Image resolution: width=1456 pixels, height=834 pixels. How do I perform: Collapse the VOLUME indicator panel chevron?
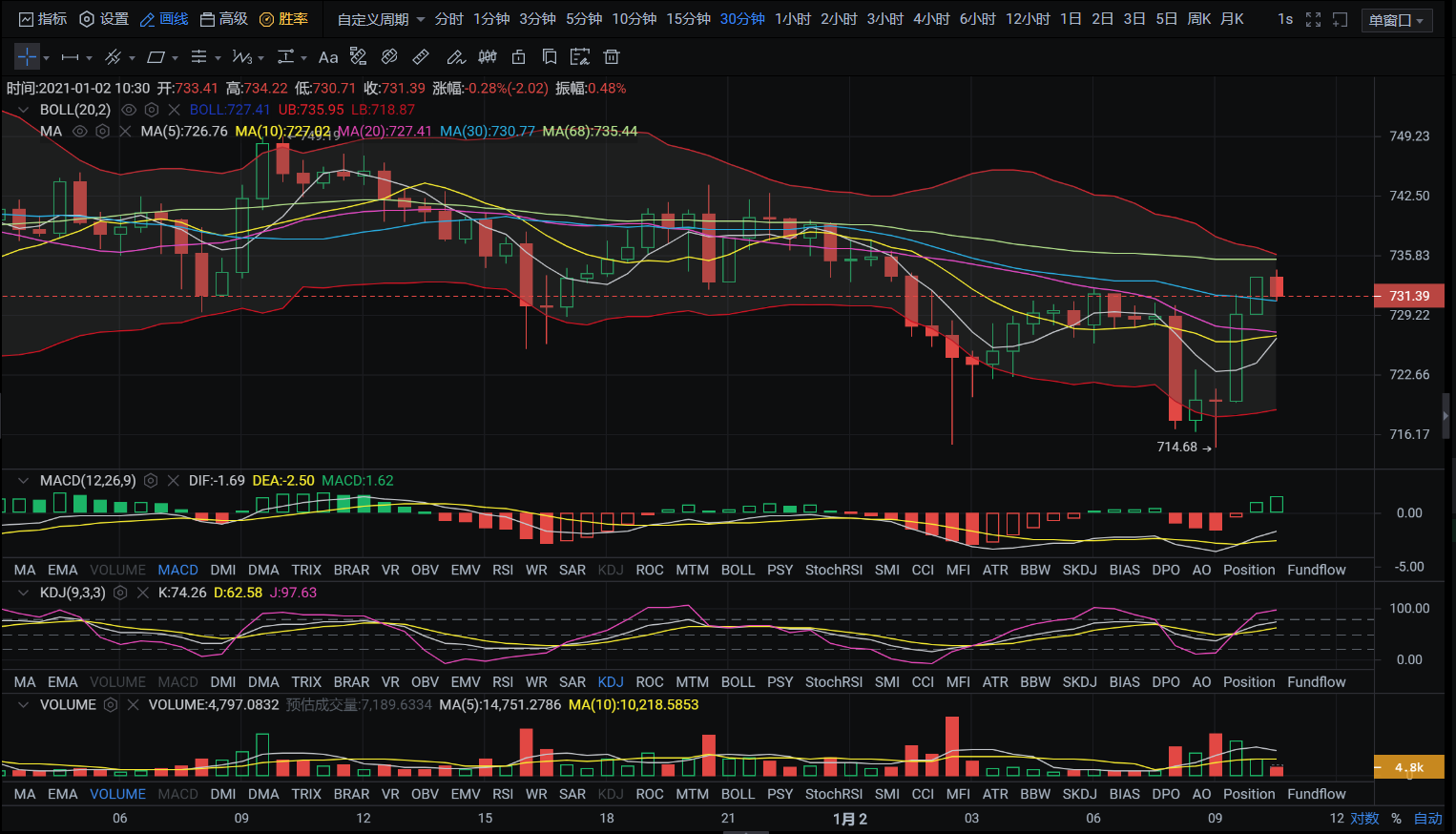(x=23, y=705)
